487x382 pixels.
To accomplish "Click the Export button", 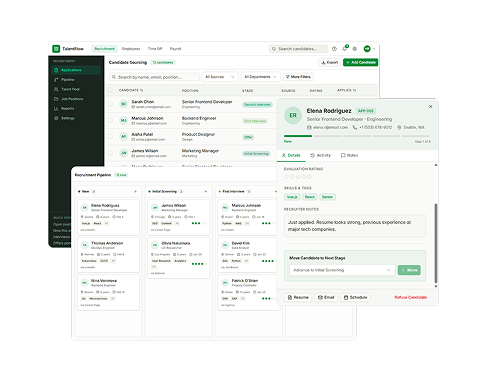I will (x=330, y=62).
